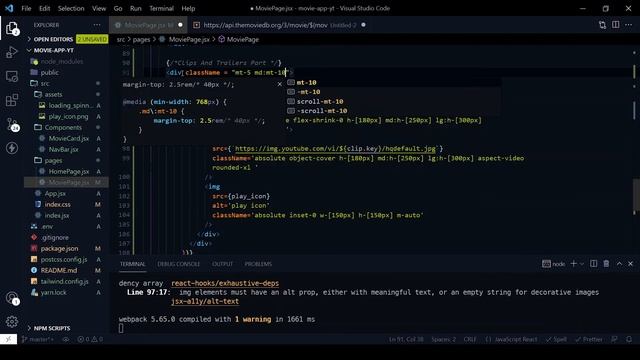Split the terminal panel

coord(593,264)
